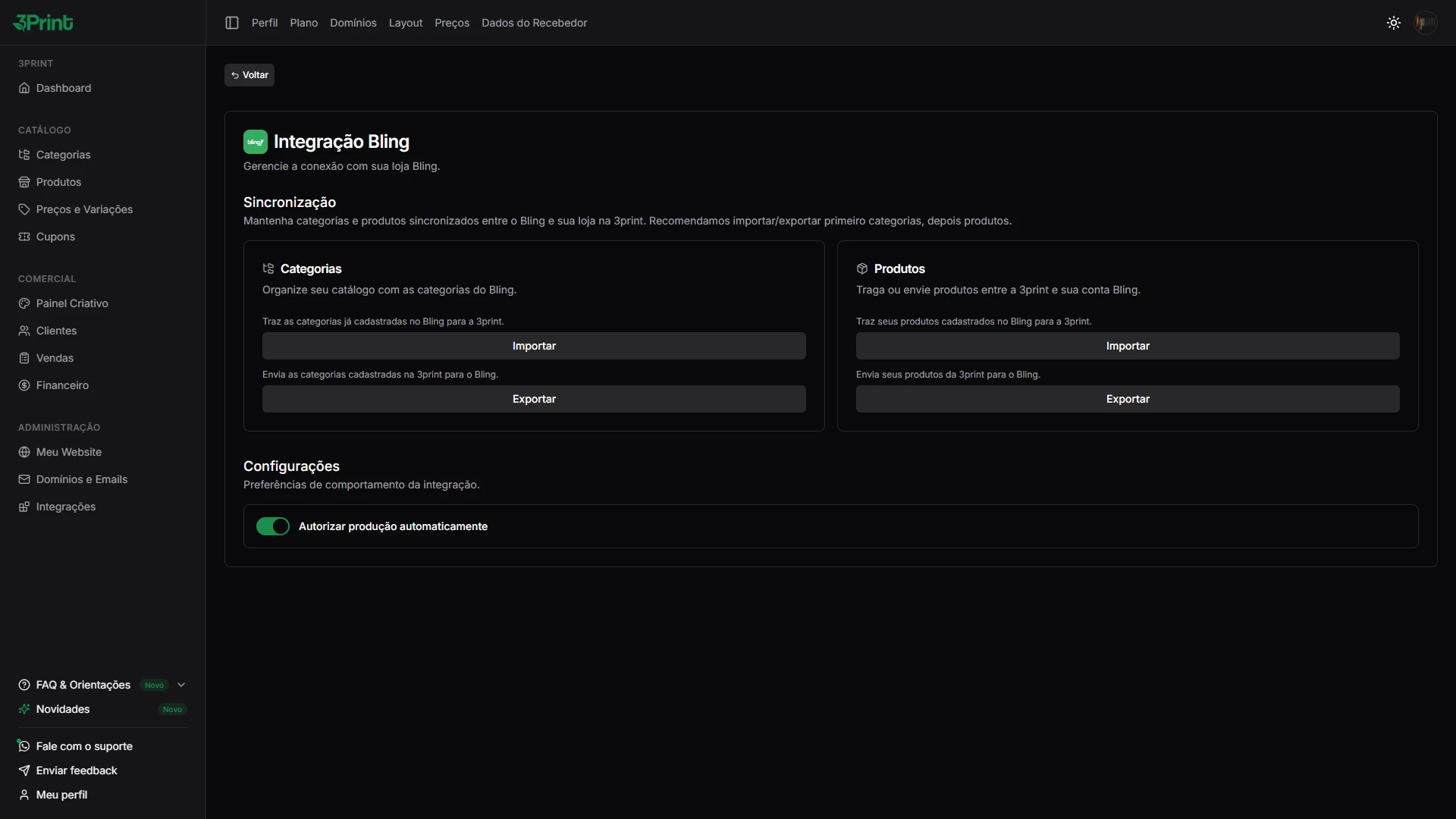Screen dimensions: 1456x819
Task: Click the Categorias card tree icon
Action: click(268, 268)
